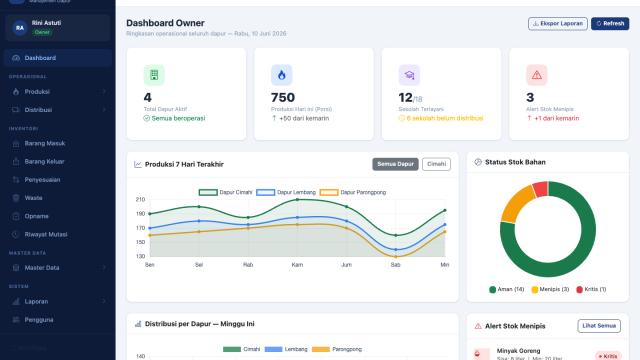
Task: Click the Master Data icon
Action: click(16, 268)
